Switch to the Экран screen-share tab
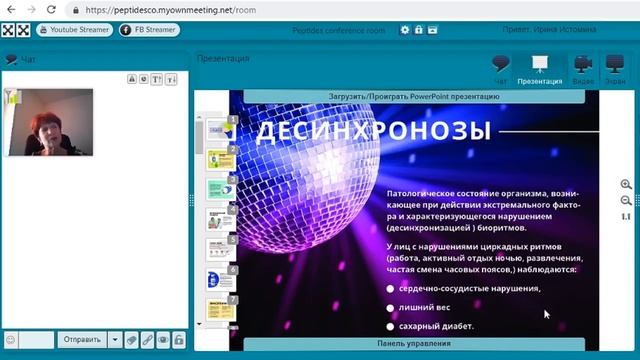The height and width of the screenshot is (360, 640). pyautogui.click(x=615, y=69)
